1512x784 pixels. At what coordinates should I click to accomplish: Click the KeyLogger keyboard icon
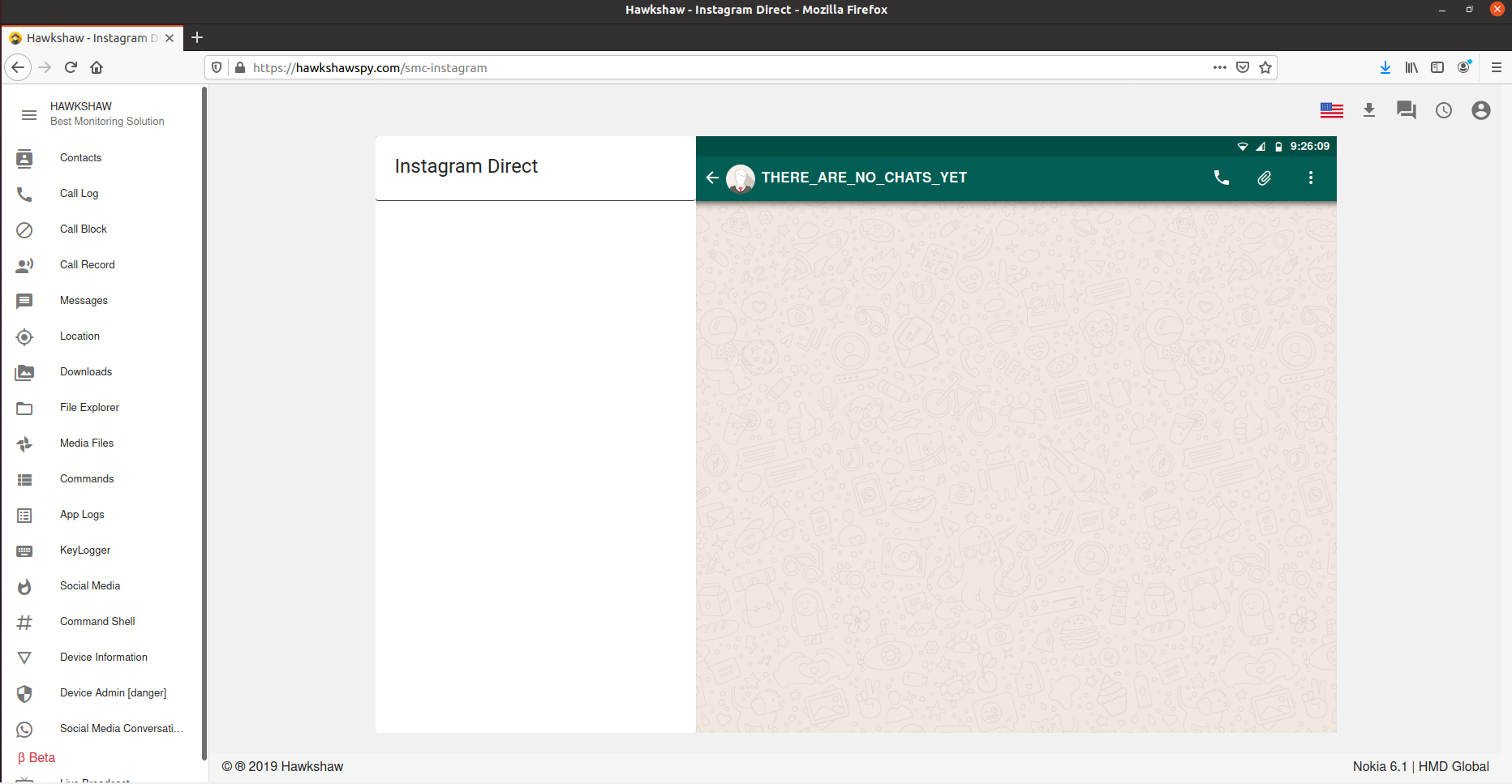tap(24, 551)
